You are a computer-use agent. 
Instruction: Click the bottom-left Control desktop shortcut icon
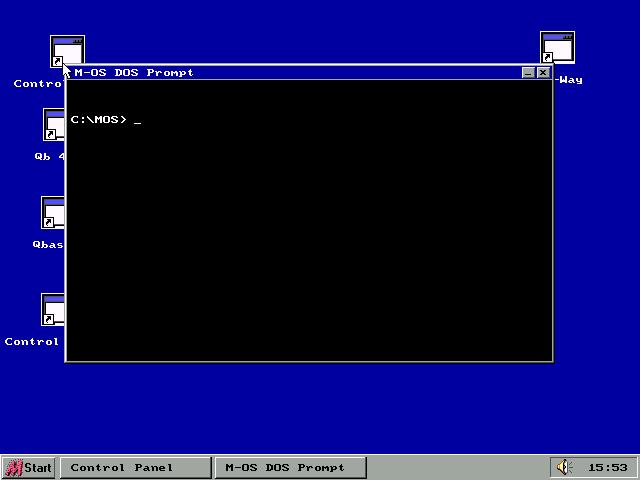click(52, 310)
